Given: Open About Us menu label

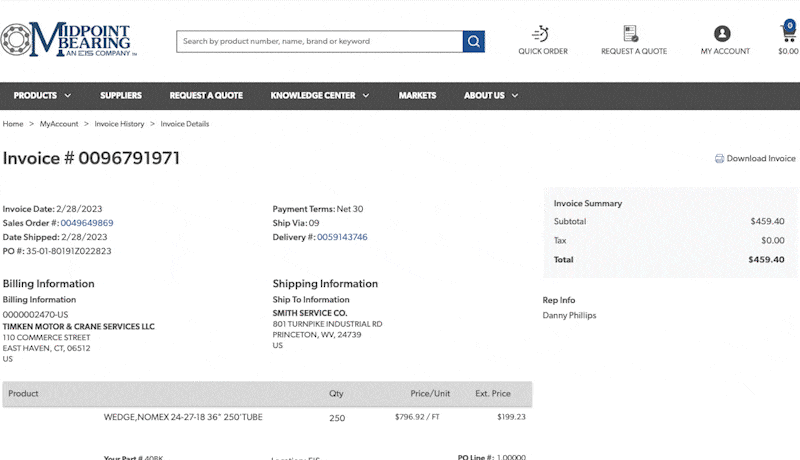Looking at the screenshot, I should coord(484,95).
